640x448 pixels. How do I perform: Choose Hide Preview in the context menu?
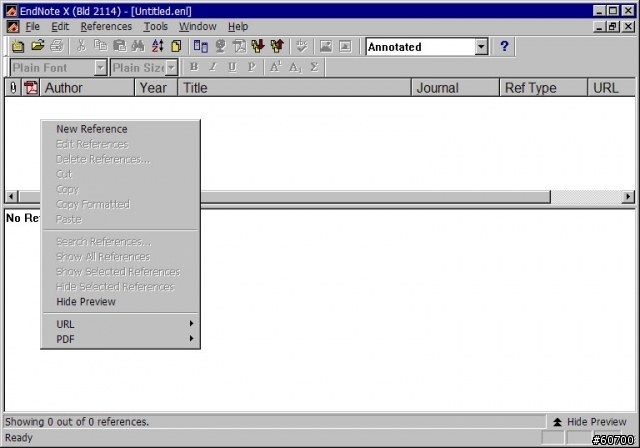coord(120,302)
